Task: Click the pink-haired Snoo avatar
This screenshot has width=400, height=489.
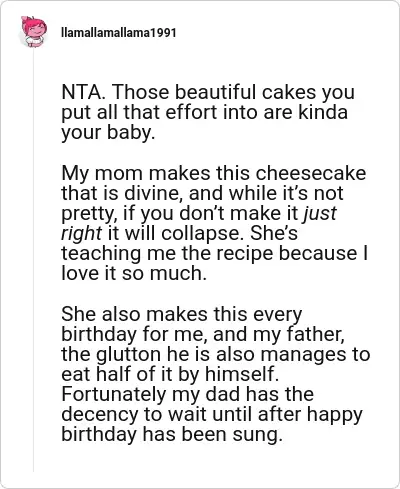Action: pyautogui.click(x=34, y=31)
